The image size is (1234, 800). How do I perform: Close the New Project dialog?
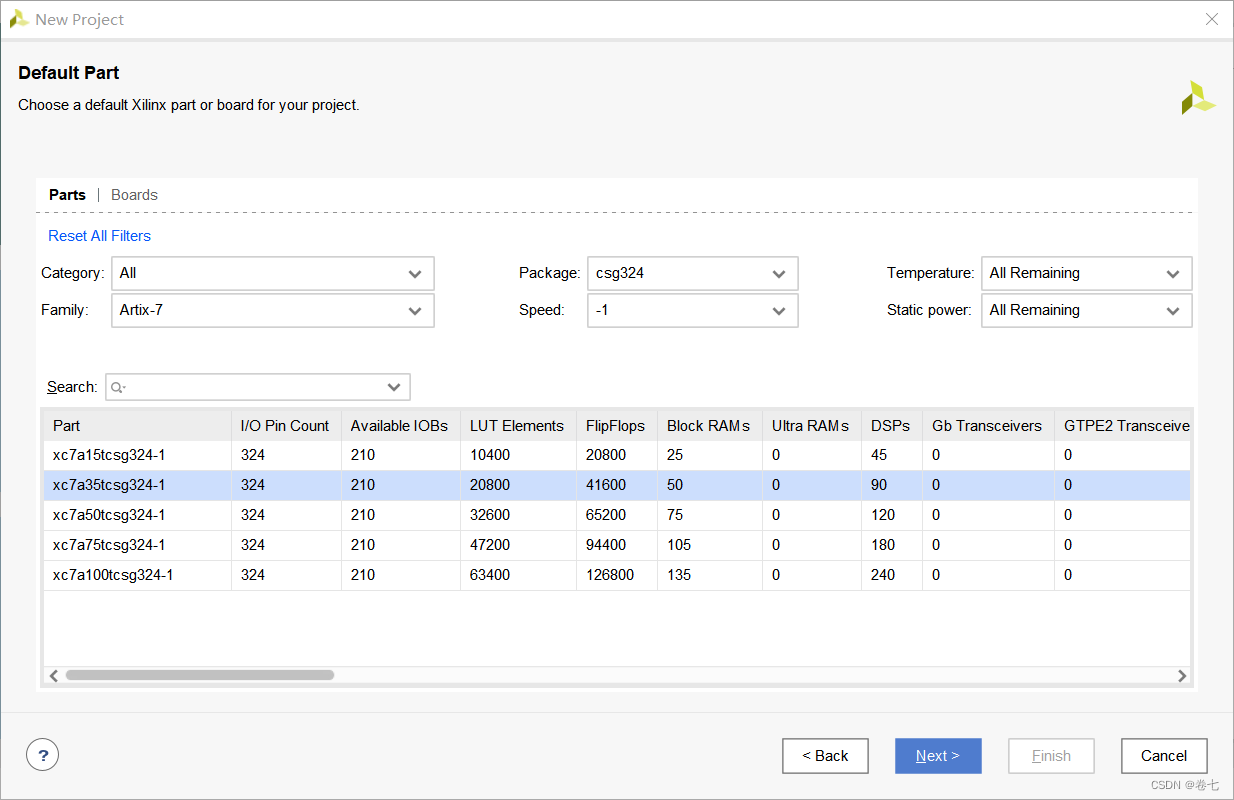1211,19
